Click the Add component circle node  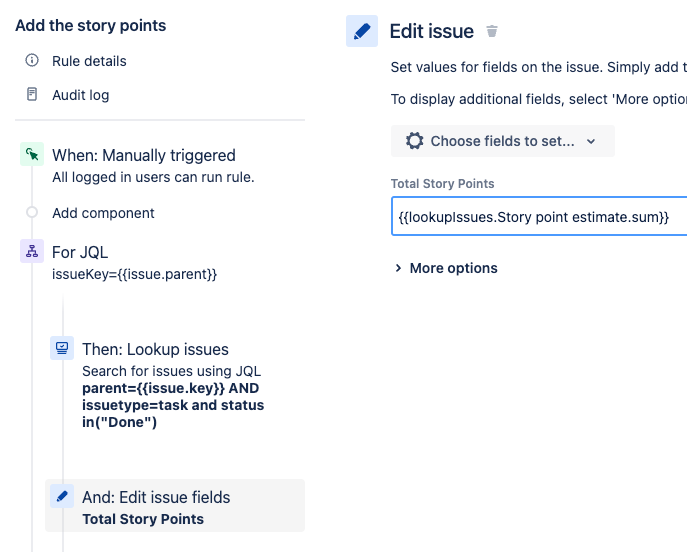coord(32,213)
